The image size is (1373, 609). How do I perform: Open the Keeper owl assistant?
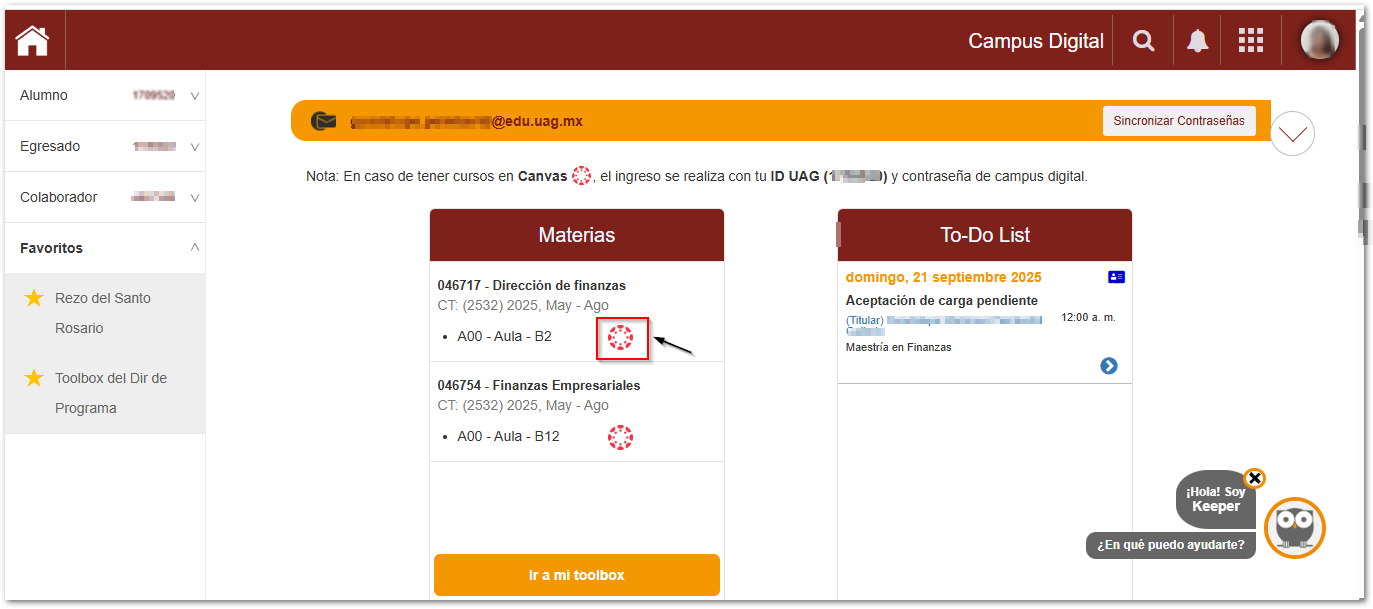pos(1295,528)
